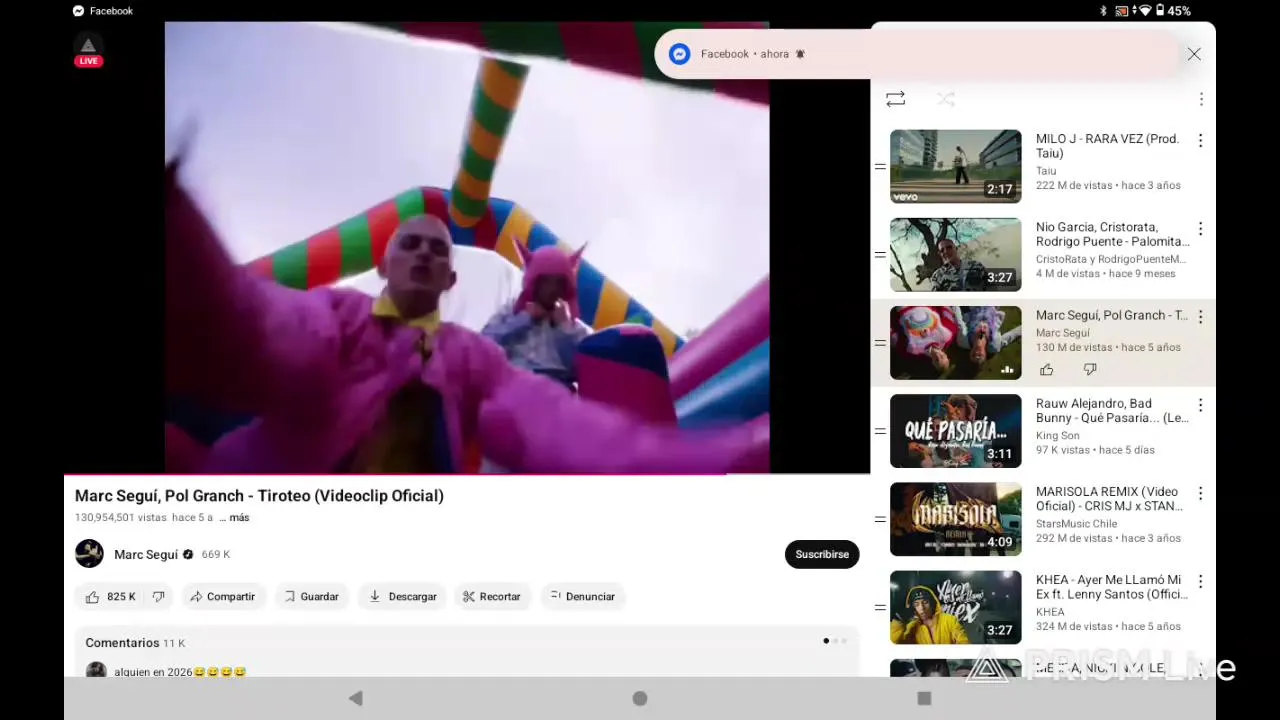Play MILO J - RARA VEZ thumbnail
Screen dimensions: 1280x720
point(956,167)
